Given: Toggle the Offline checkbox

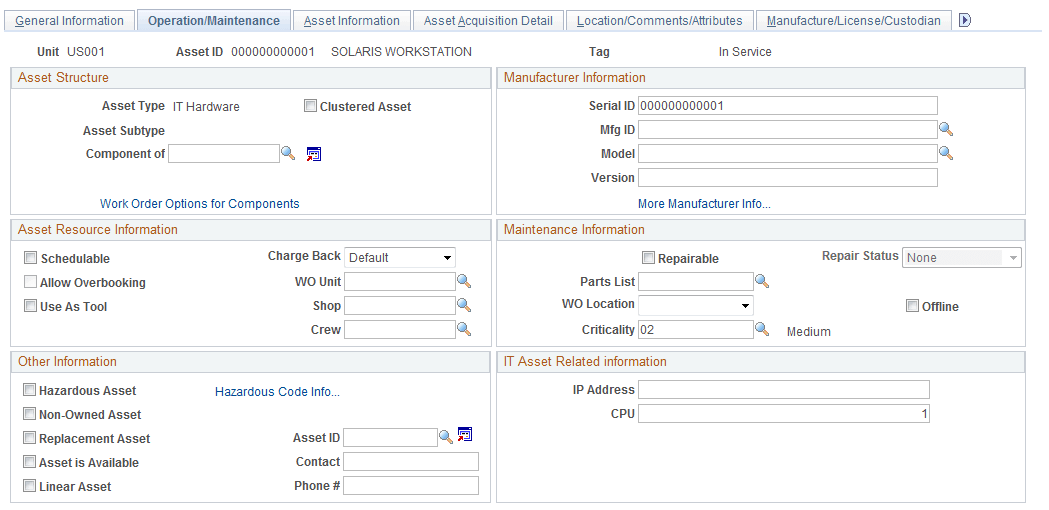Looking at the screenshot, I should pos(913,306).
